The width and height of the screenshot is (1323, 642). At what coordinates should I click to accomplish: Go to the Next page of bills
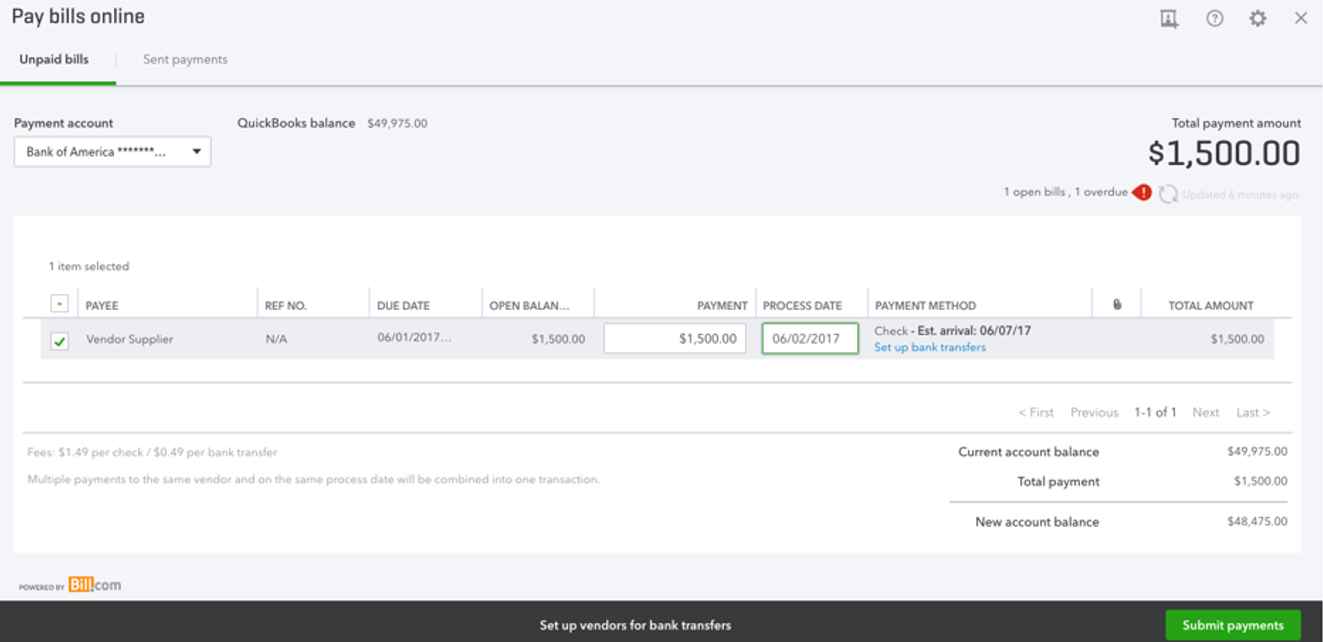1205,412
